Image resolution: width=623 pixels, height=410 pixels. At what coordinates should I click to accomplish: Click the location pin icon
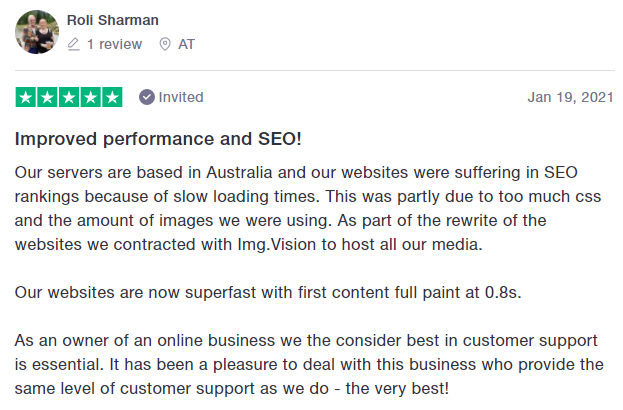click(165, 44)
